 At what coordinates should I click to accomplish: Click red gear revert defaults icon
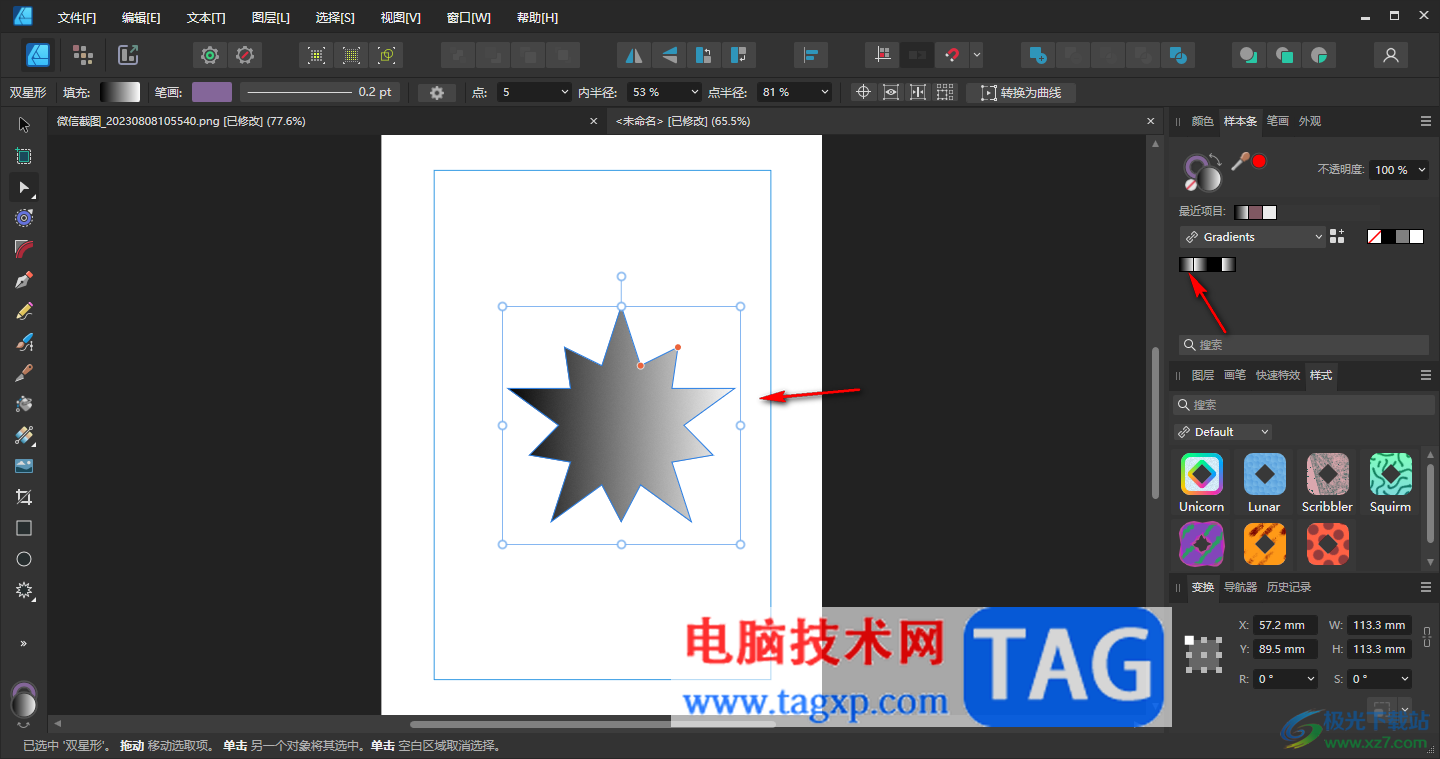coord(245,55)
